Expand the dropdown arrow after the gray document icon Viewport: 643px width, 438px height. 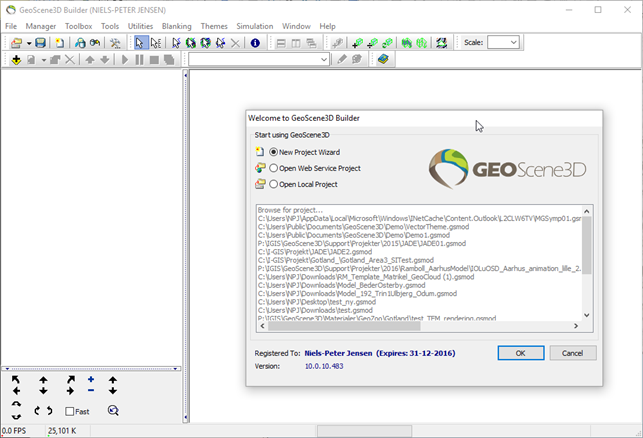coord(43,60)
